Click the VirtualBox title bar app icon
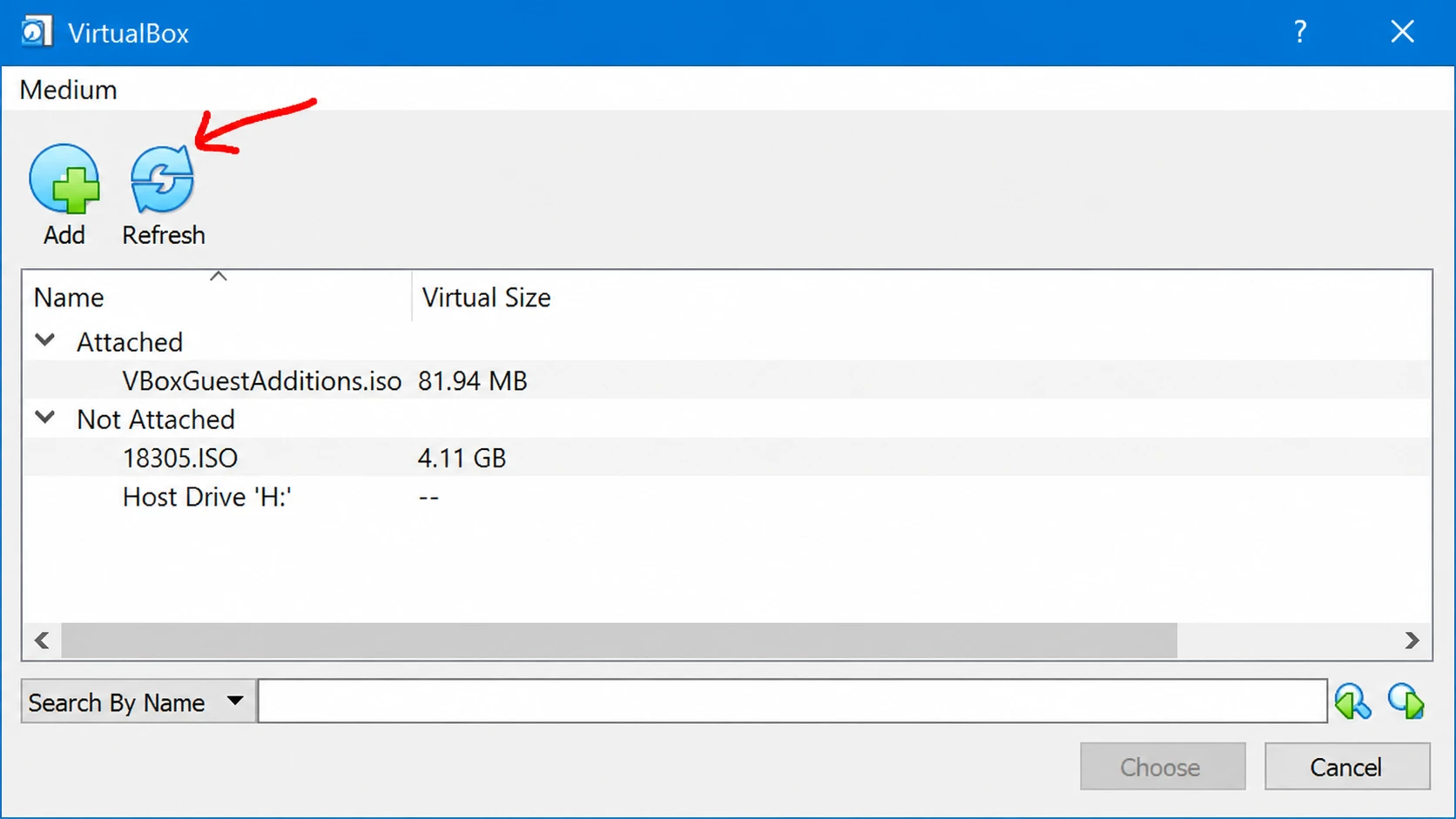Screen dimensions: 1456x819 [x=37, y=32]
